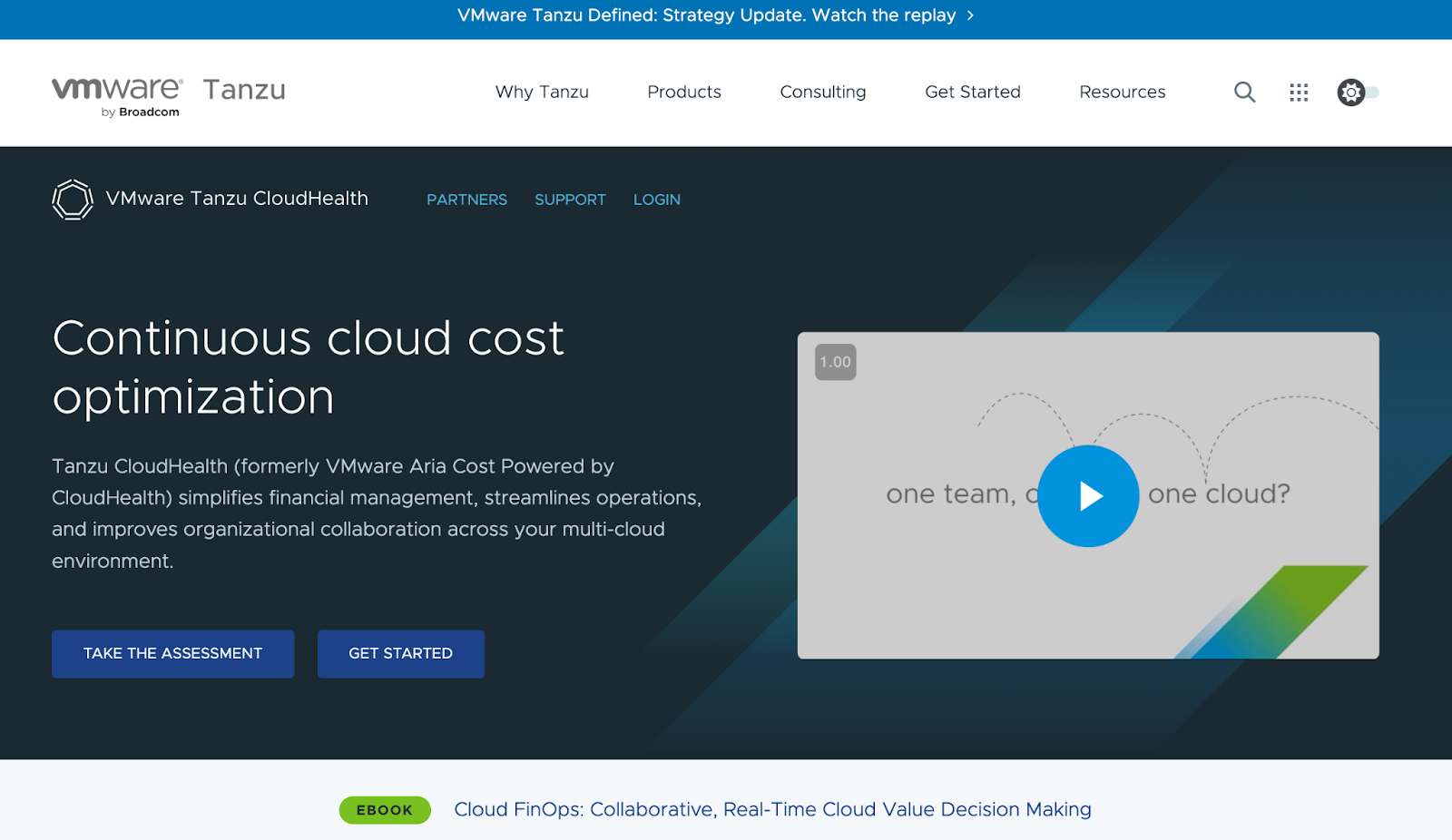Image resolution: width=1452 pixels, height=840 pixels.
Task: Click the video thumbnail 'one cloud?' text
Action: click(1219, 494)
